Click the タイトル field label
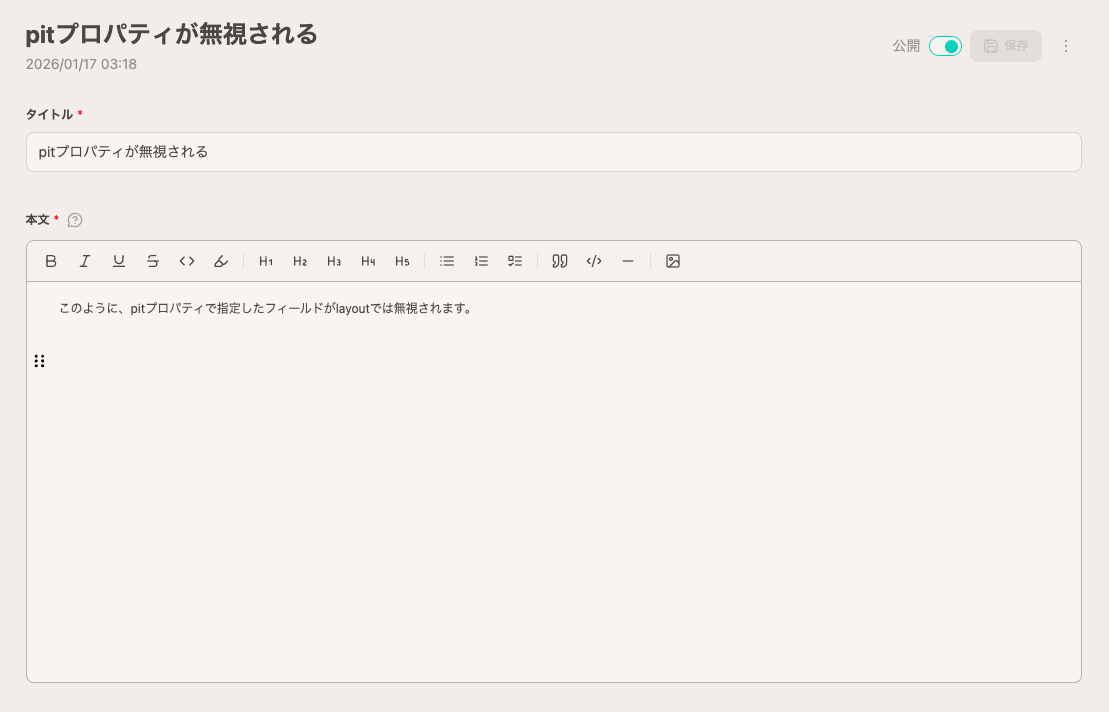Screen dimensions: 1109x712 (50, 114)
